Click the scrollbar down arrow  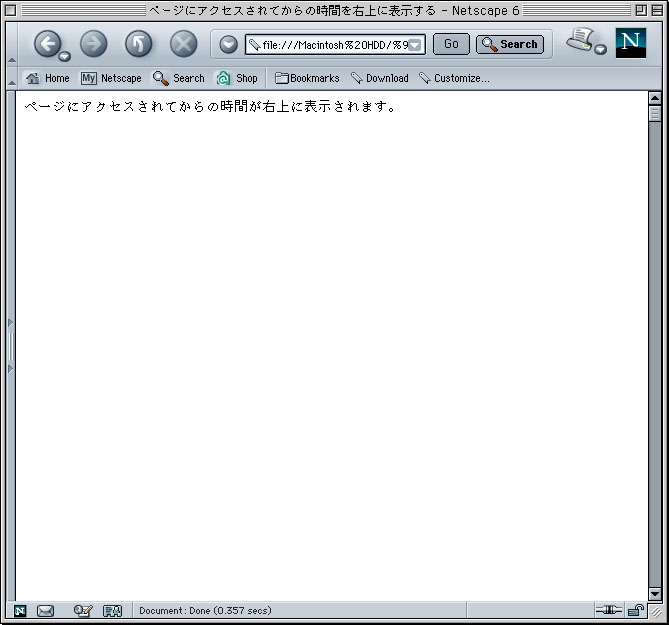655,593
